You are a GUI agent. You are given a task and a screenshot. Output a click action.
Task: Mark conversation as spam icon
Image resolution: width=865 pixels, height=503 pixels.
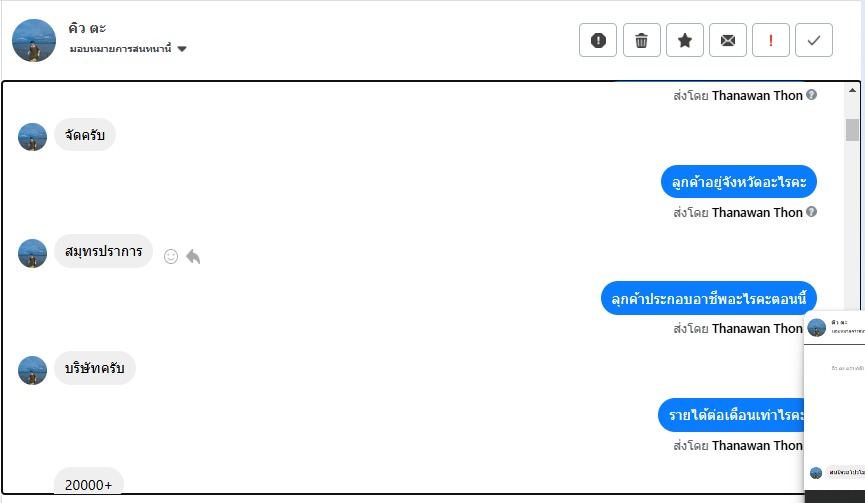pyautogui.click(x=598, y=40)
